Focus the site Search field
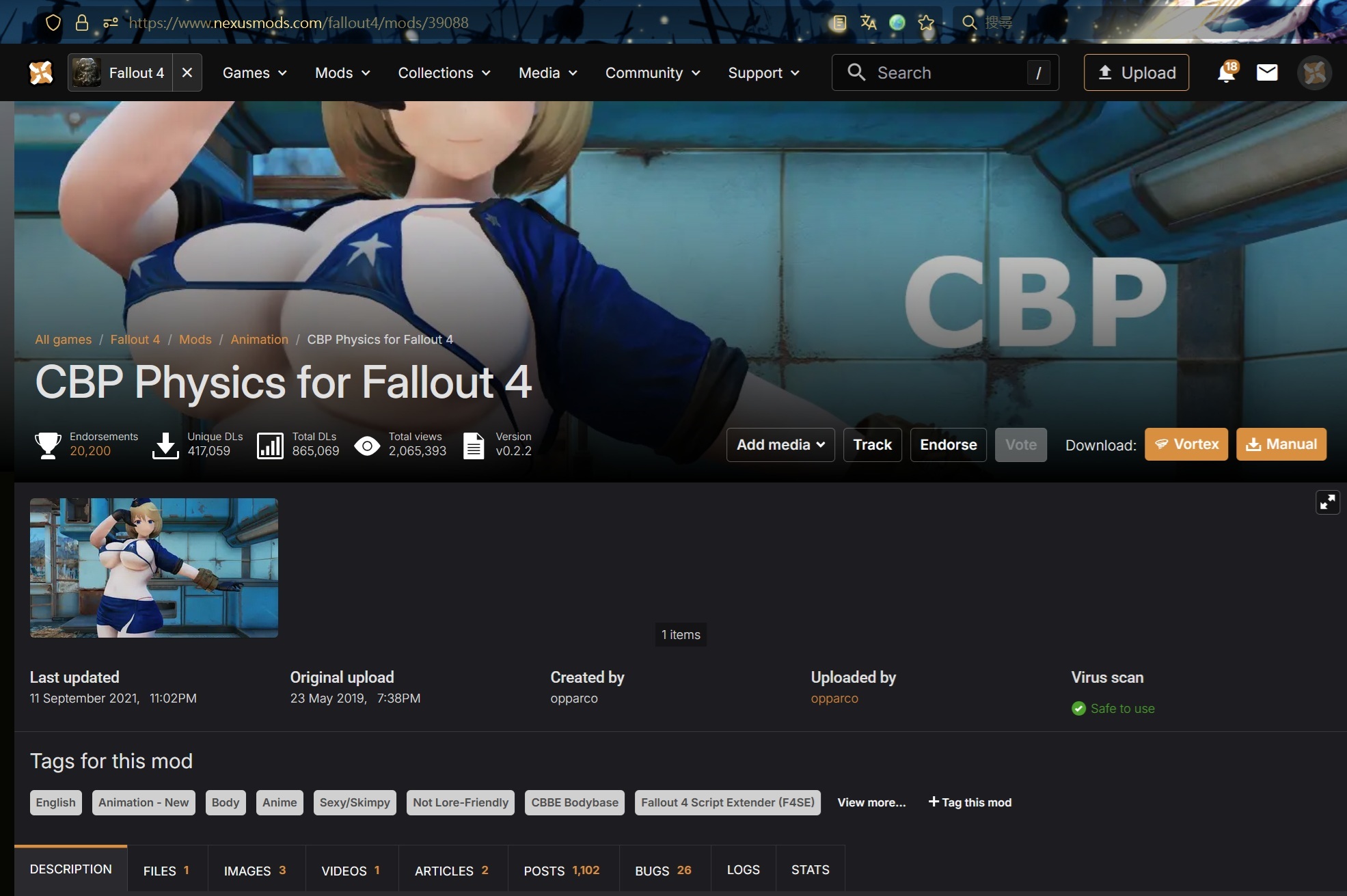The width and height of the screenshot is (1347, 896). tap(945, 72)
